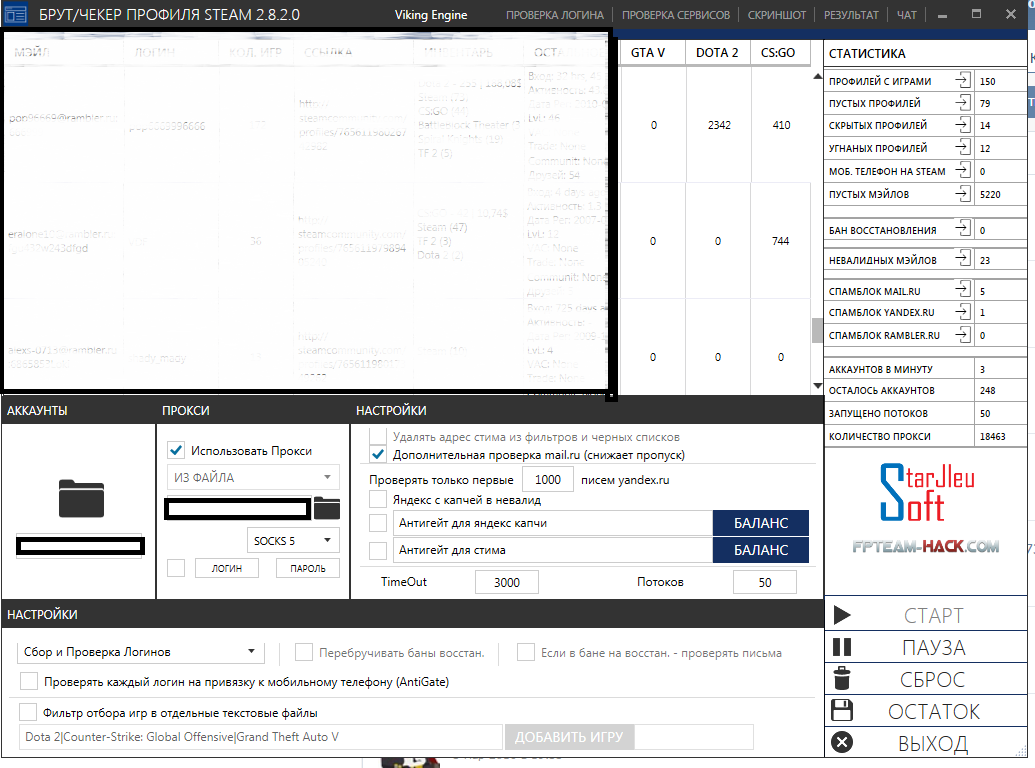Click arrow icon for СПАМБЛОК MAIL.RU
Image resolution: width=1035 pixels, height=768 pixels.
click(x=963, y=290)
